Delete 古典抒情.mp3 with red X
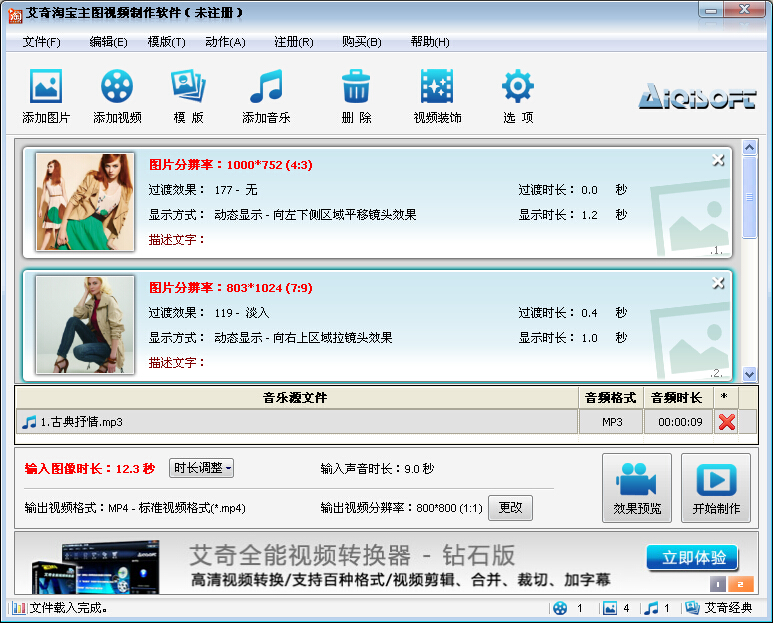773x623 pixels. pyautogui.click(x=727, y=422)
